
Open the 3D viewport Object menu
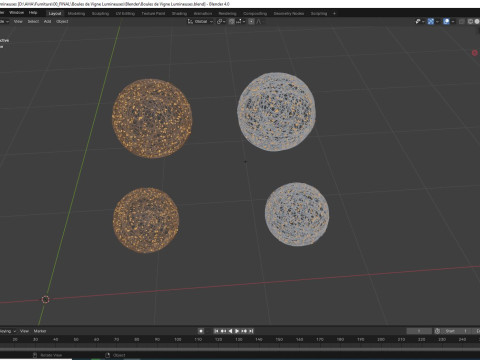point(62,21)
